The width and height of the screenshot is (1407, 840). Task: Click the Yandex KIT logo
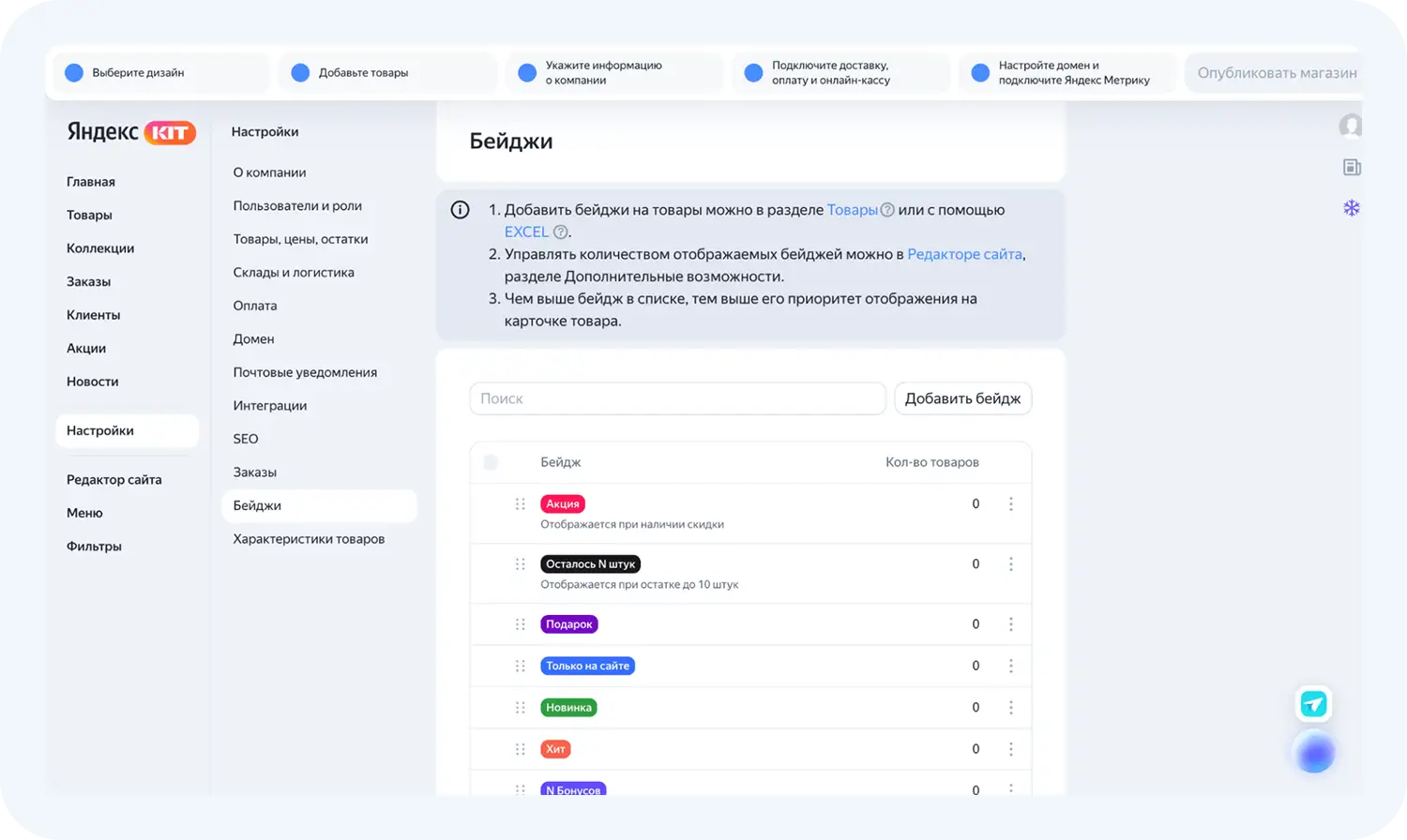point(131,132)
